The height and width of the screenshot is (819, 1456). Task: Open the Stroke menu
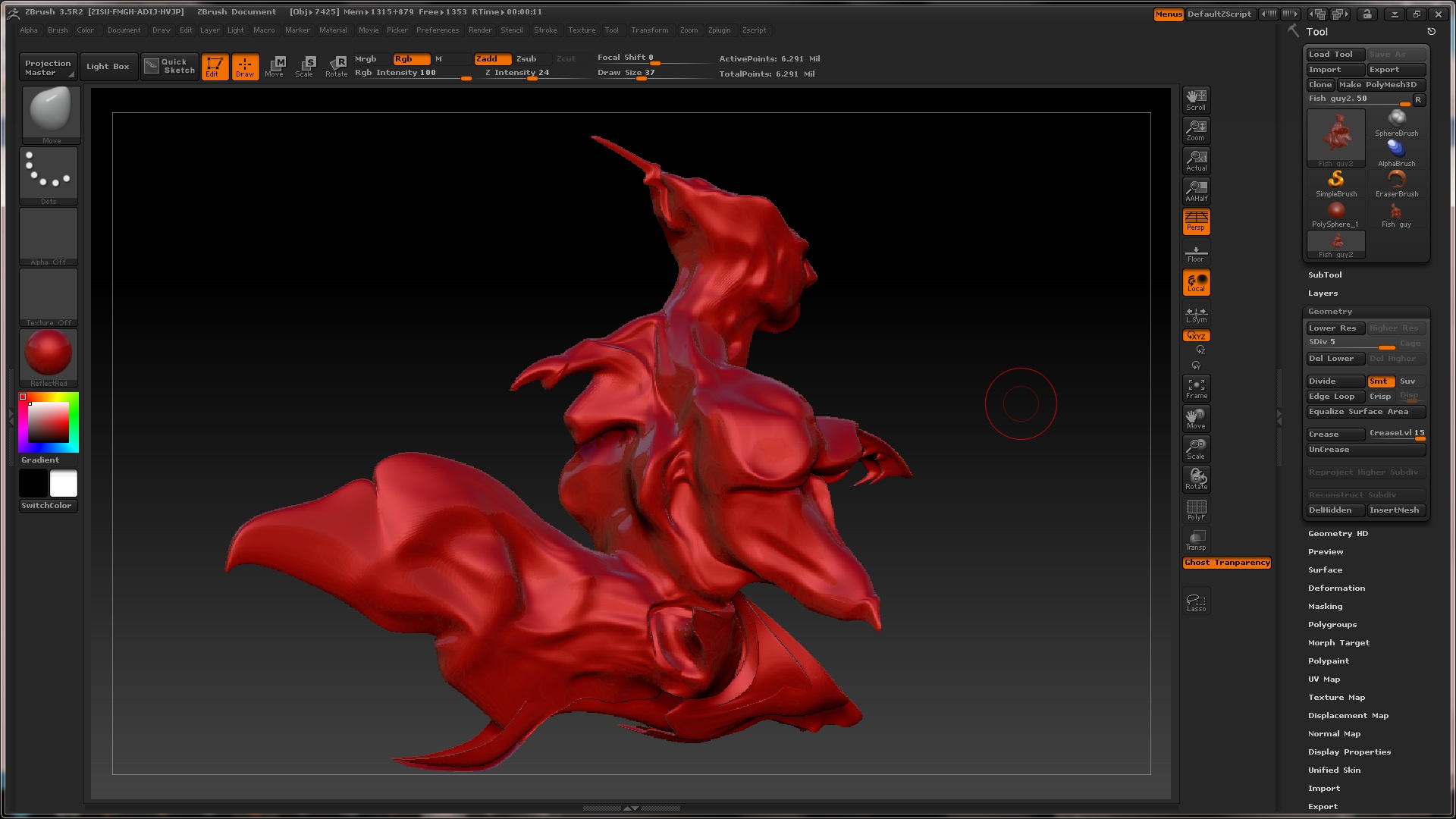[545, 30]
